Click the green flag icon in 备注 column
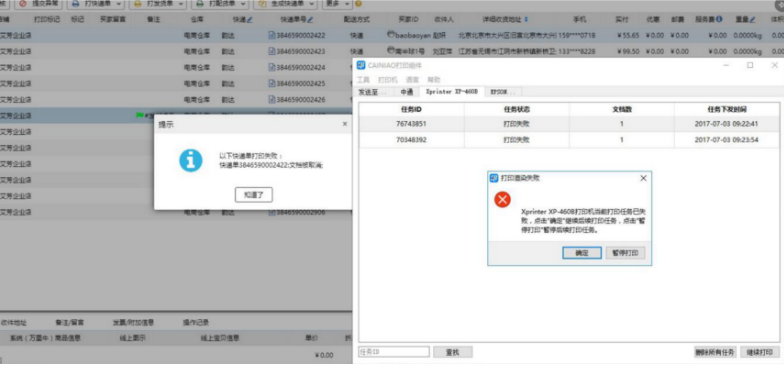This screenshot has width=784, height=369. click(x=140, y=115)
